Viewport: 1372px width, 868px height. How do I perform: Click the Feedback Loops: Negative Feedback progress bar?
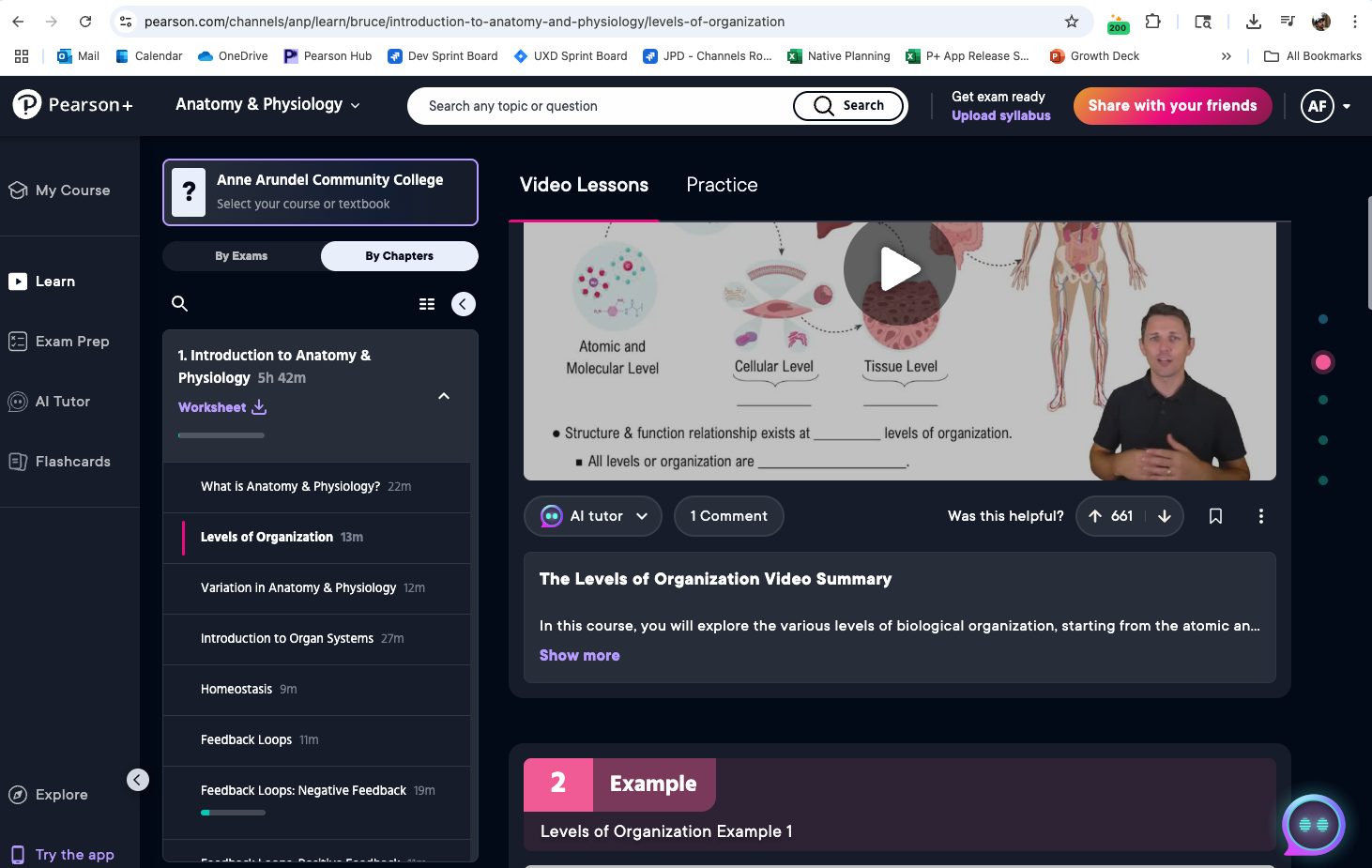coord(233,812)
